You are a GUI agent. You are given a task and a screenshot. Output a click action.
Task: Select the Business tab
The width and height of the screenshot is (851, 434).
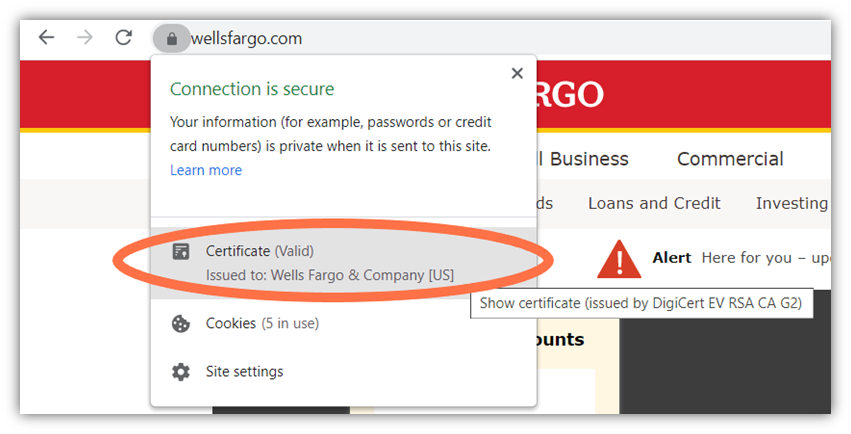(589, 159)
